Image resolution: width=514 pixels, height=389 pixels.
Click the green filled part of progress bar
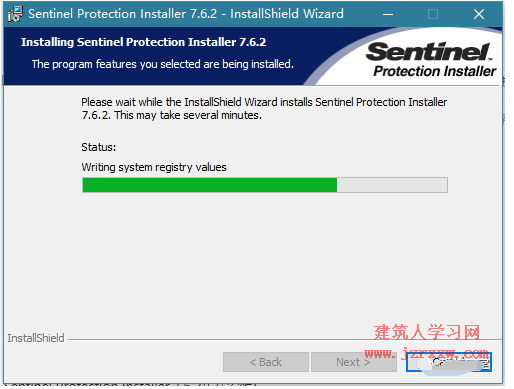[x=210, y=185]
